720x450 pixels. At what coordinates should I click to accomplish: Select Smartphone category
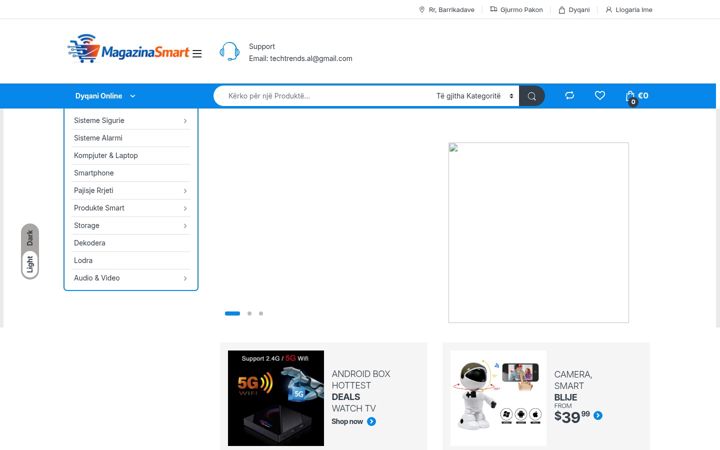coord(94,173)
